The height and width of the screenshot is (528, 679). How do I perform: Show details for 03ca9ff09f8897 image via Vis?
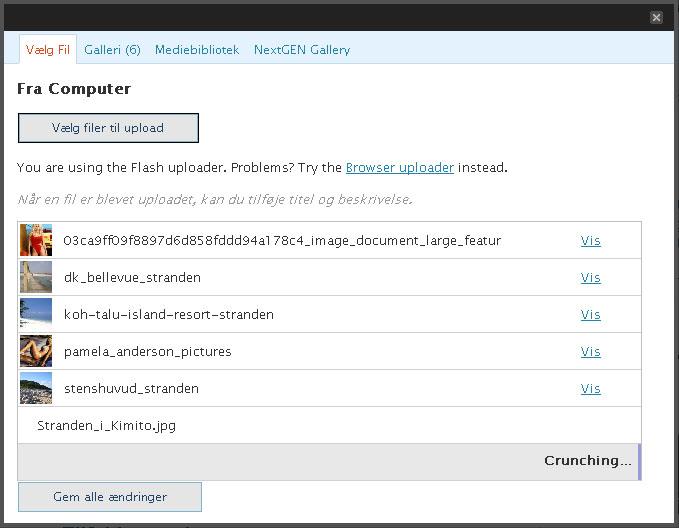pos(590,241)
